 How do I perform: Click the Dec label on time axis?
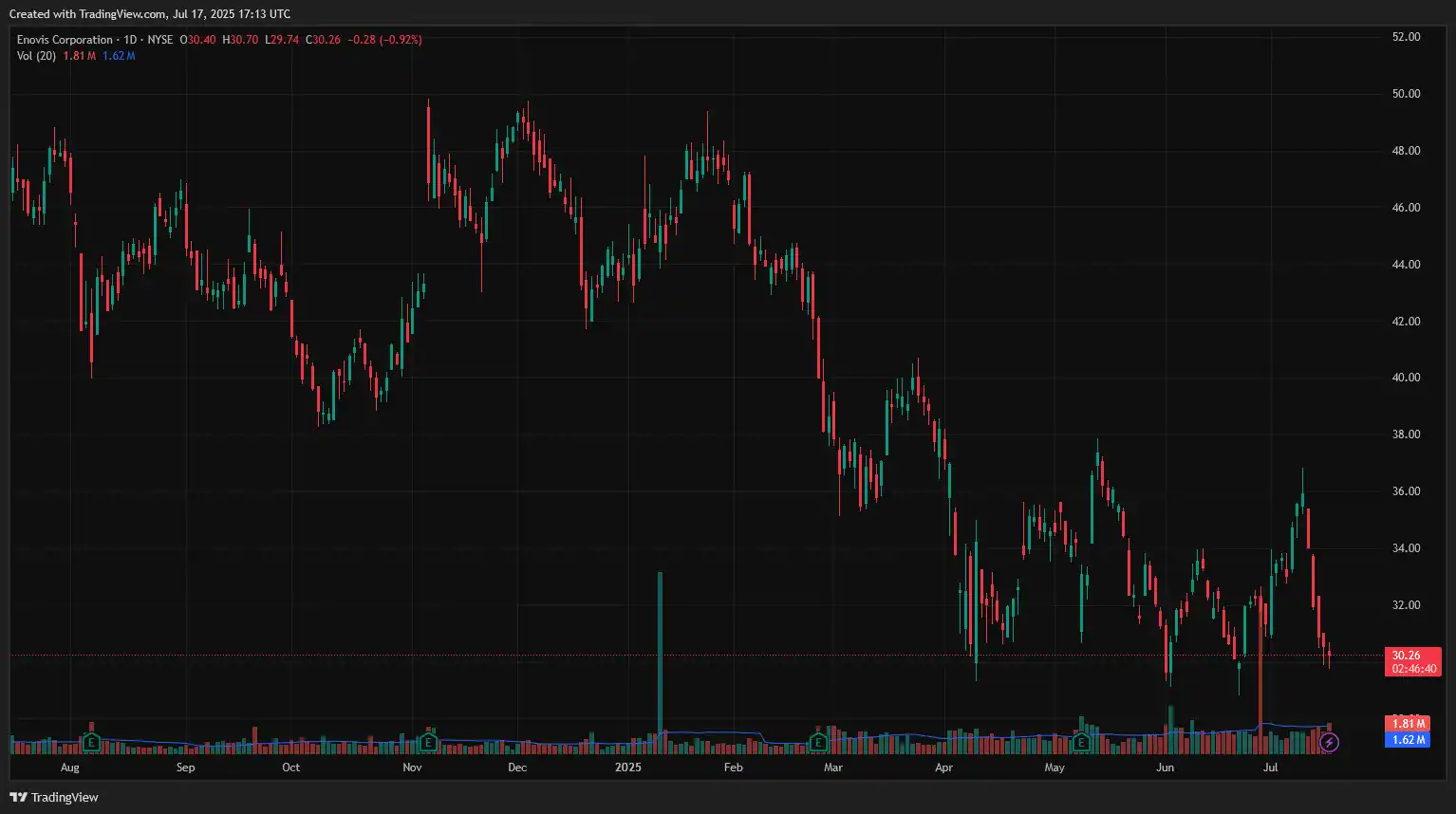517,768
